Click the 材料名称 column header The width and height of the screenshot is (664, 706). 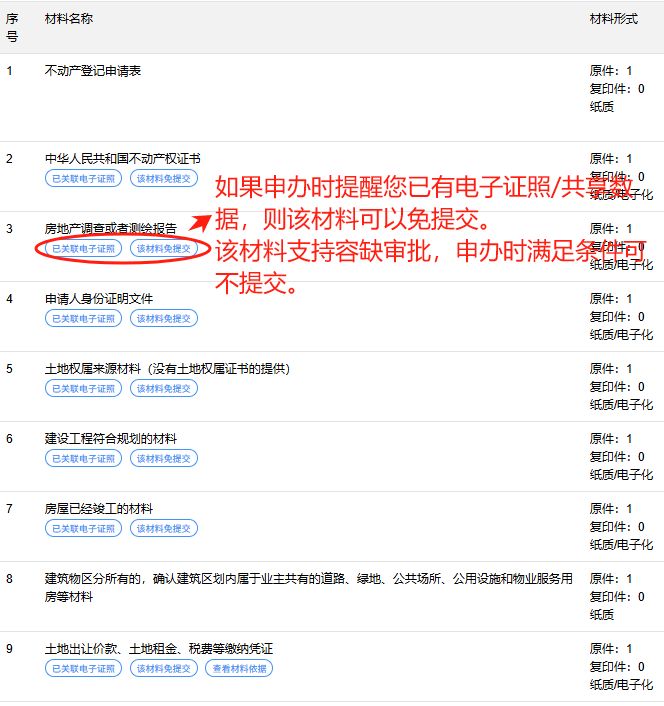click(69, 20)
